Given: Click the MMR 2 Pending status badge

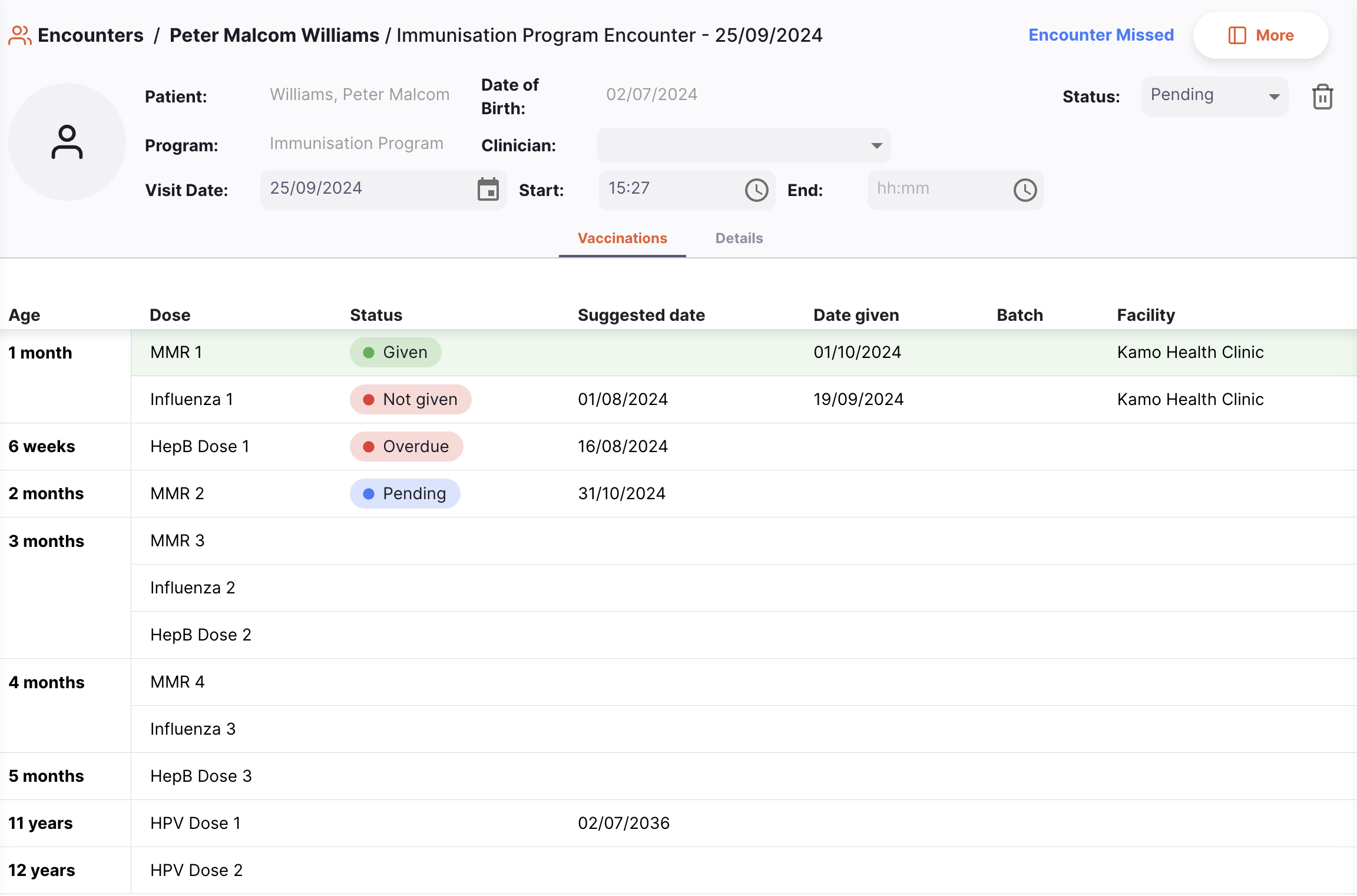Looking at the screenshot, I should pyautogui.click(x=405, y=493).
